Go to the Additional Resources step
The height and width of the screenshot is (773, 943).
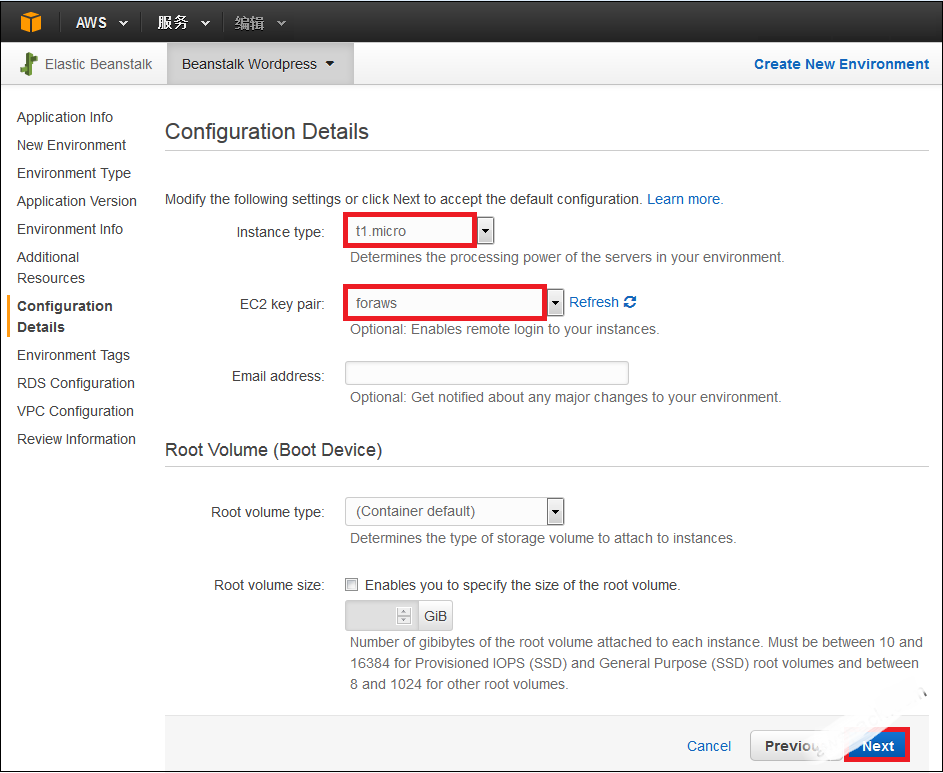[51, 268]
